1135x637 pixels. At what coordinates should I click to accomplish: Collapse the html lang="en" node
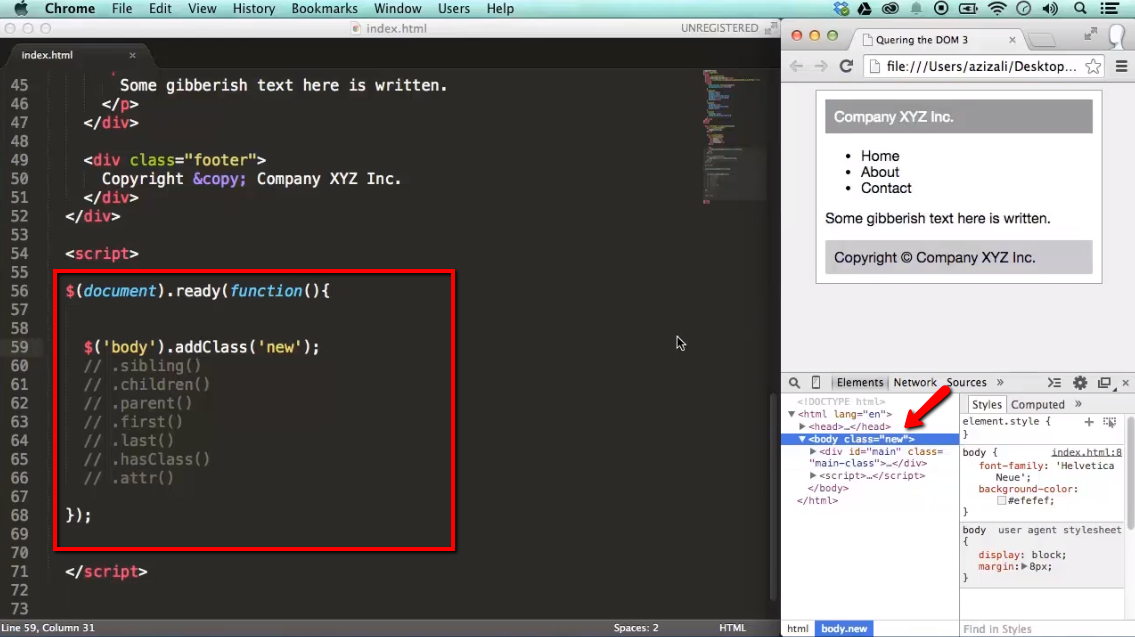791,414
